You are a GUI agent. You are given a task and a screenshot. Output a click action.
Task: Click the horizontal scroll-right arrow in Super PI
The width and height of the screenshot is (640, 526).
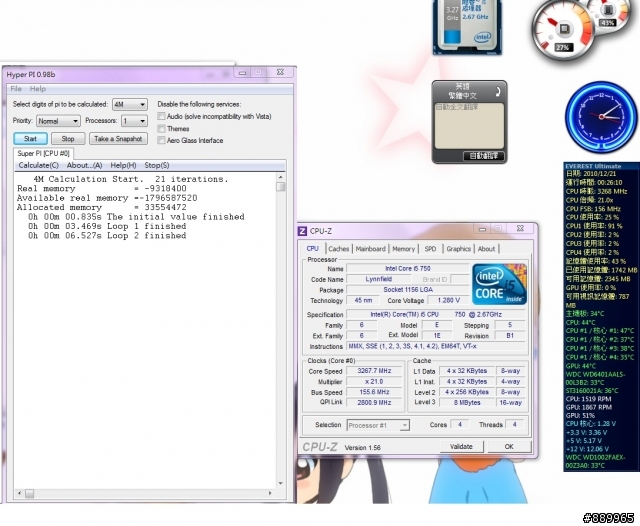click(x=270, y=493)
